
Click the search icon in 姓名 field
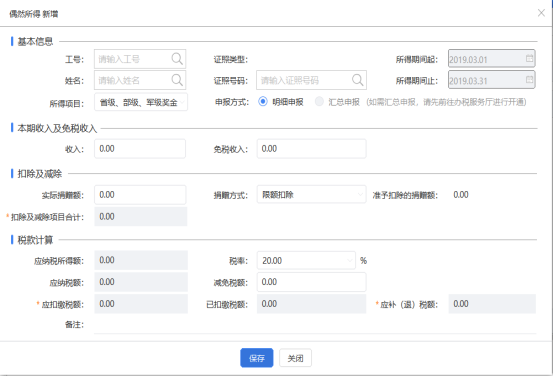(177, 80)
